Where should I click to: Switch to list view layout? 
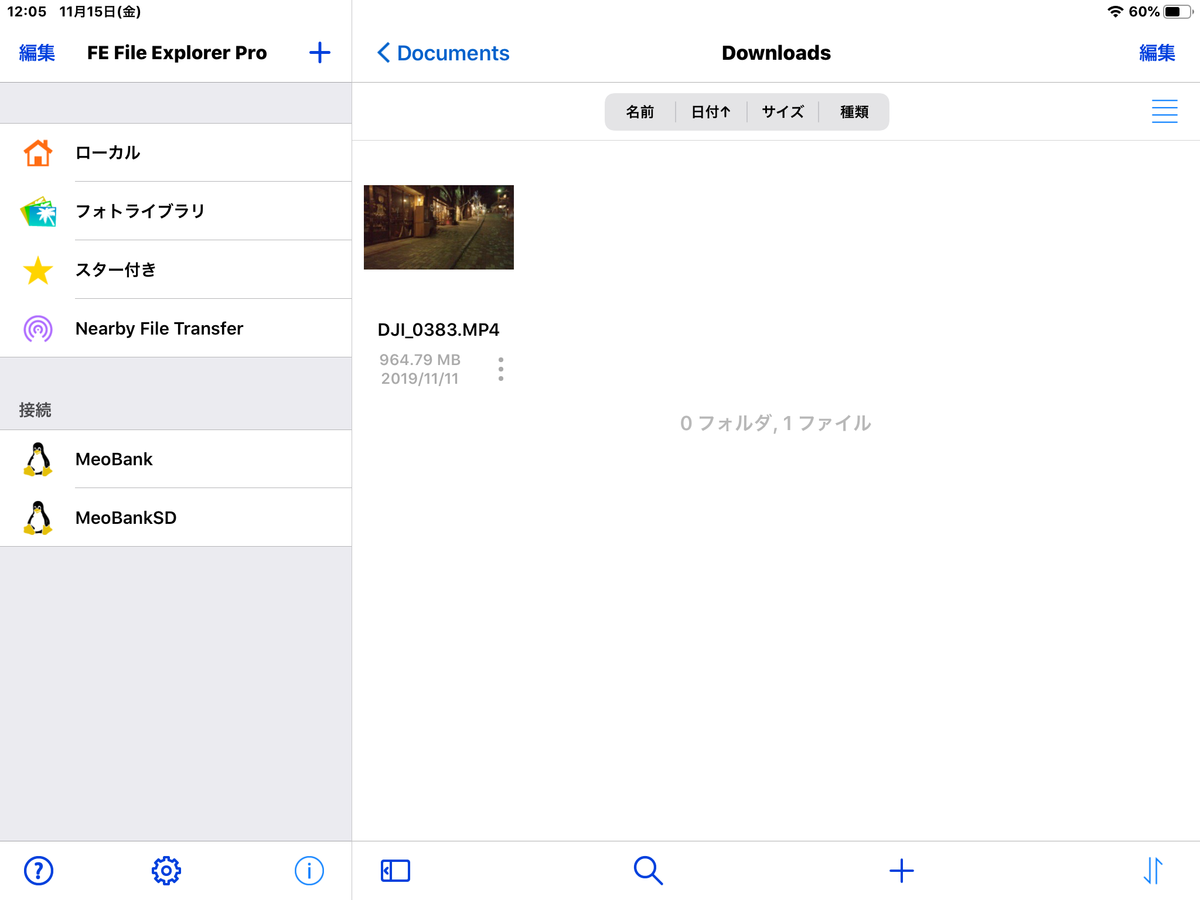tap(1164, 111)
